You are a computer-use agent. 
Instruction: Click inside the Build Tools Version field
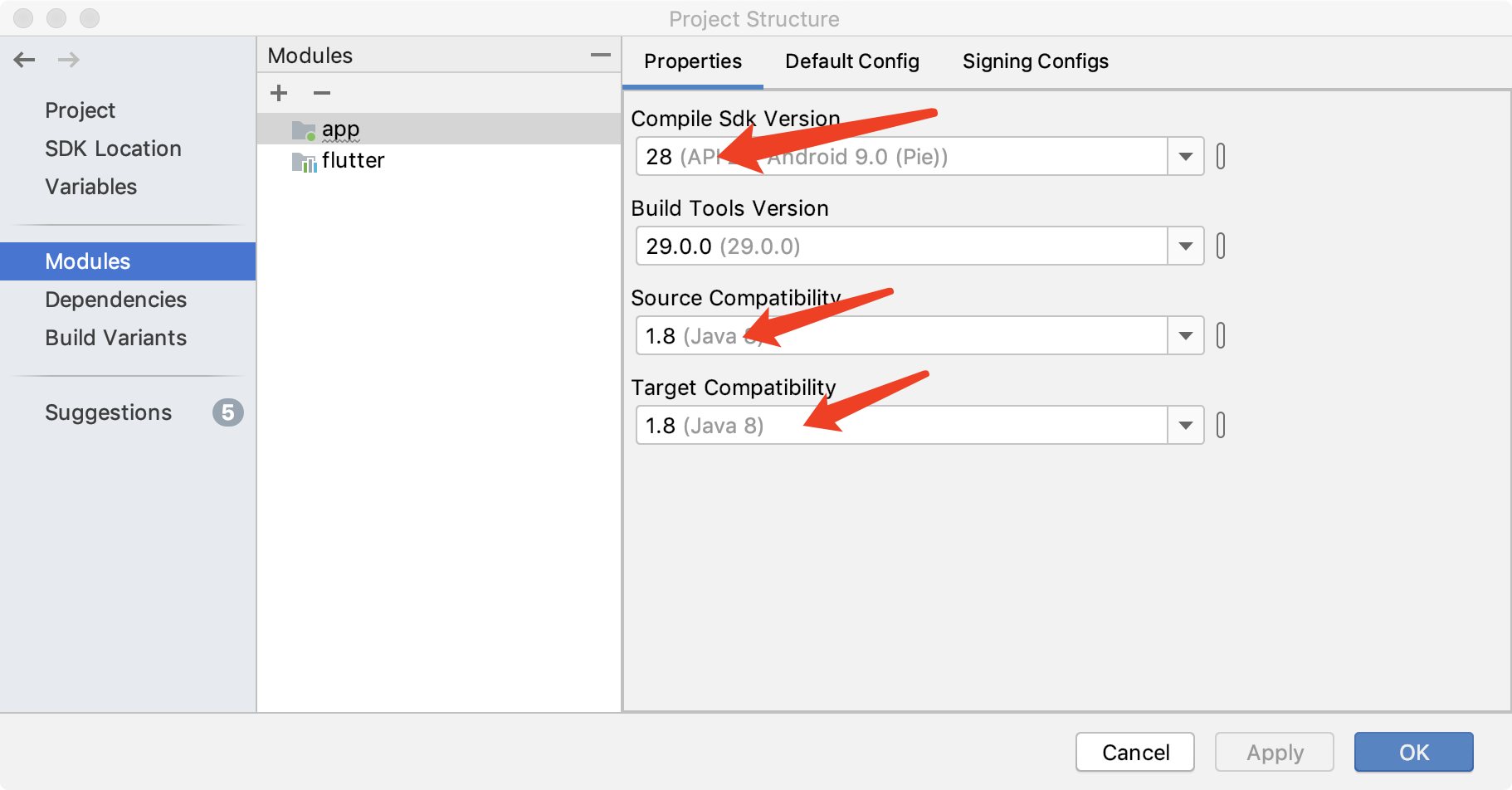point(902,246)
